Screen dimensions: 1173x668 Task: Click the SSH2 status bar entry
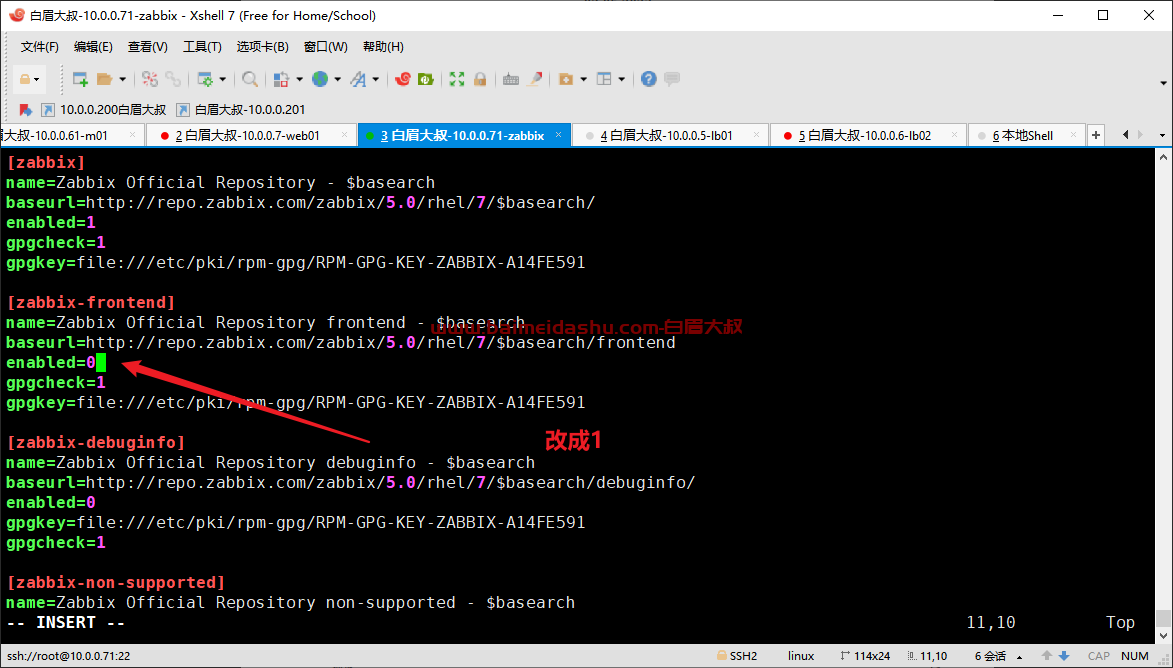coord(737,656)
